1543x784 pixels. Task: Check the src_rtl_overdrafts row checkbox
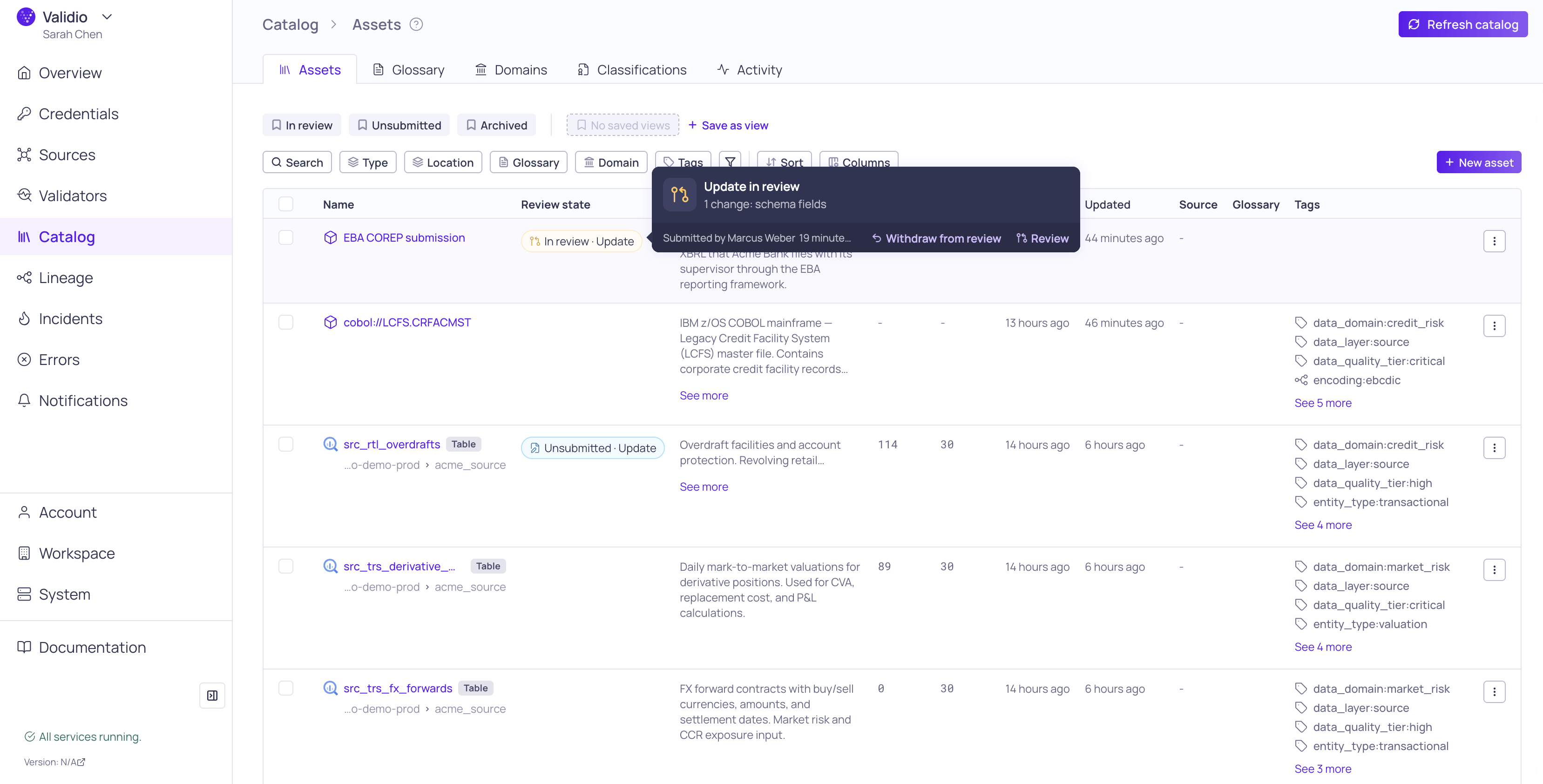(286, 445)
